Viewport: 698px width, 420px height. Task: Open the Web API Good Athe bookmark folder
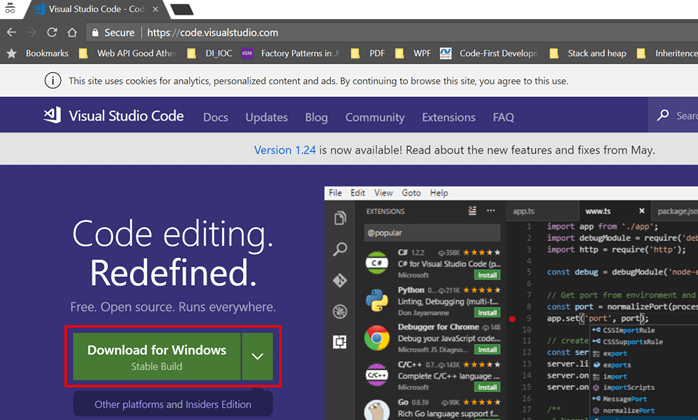(128, 53)
